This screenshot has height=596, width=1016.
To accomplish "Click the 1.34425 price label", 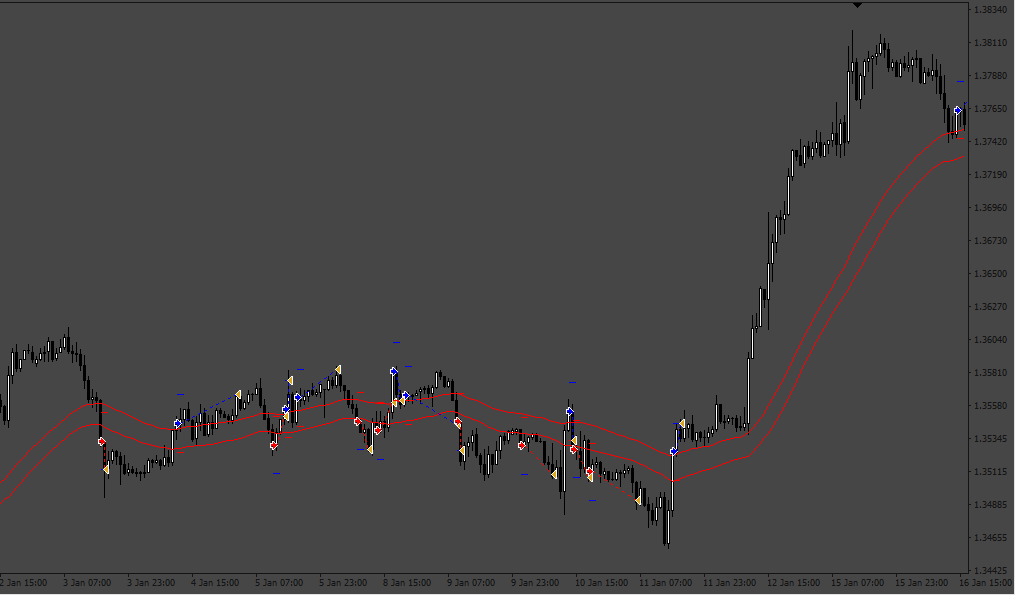I will 989,571.
